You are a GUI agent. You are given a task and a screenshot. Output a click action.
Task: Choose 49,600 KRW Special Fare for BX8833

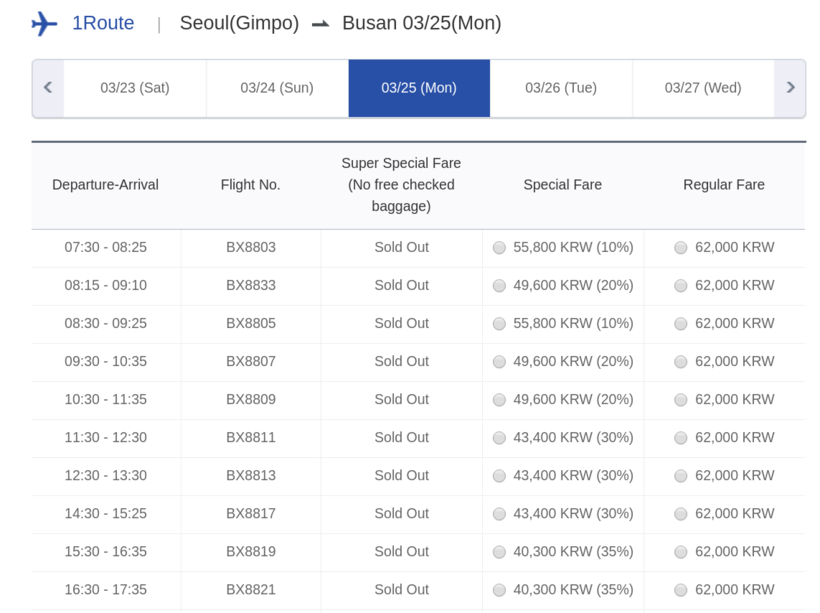click(500, 286)
